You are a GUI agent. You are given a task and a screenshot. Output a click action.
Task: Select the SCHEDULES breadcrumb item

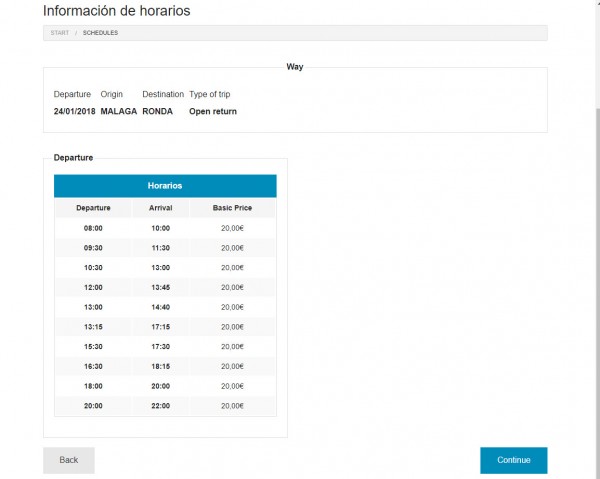100,33
